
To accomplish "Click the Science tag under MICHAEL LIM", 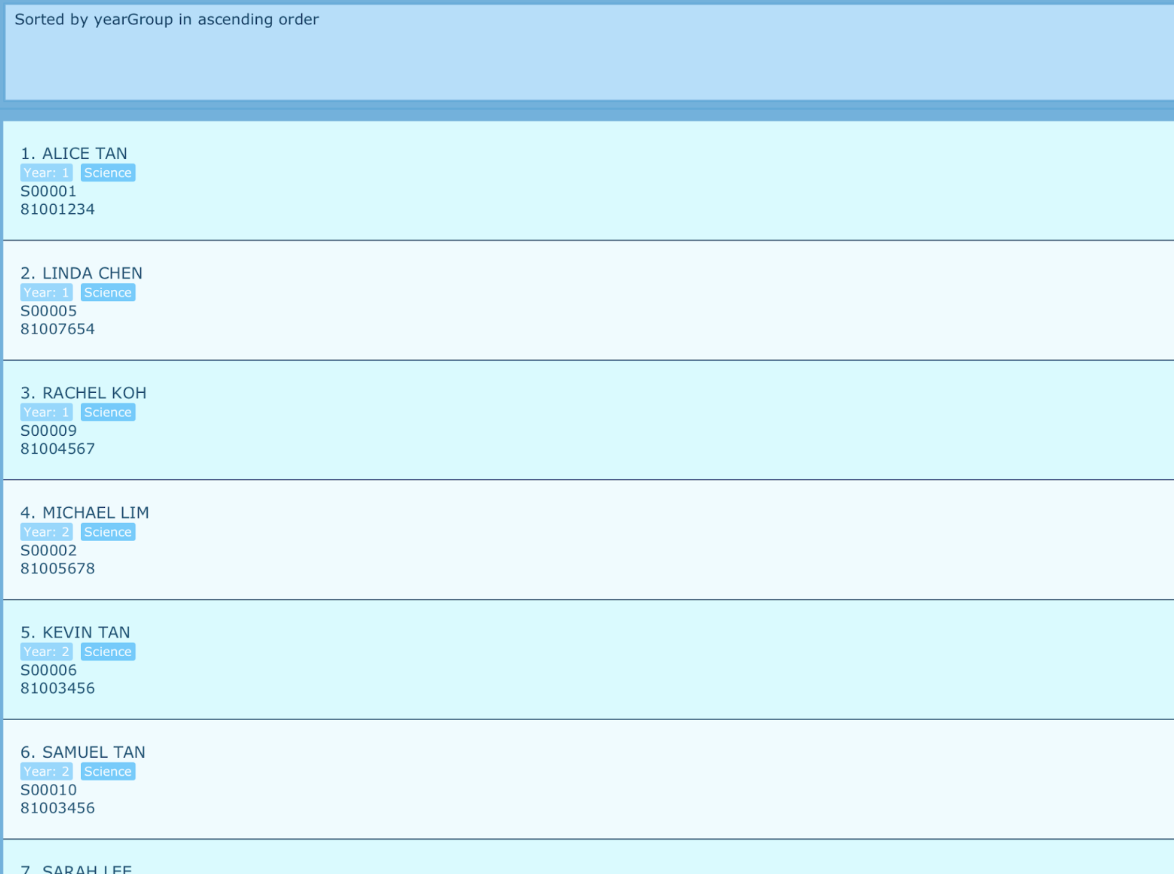I will [108, 532].
